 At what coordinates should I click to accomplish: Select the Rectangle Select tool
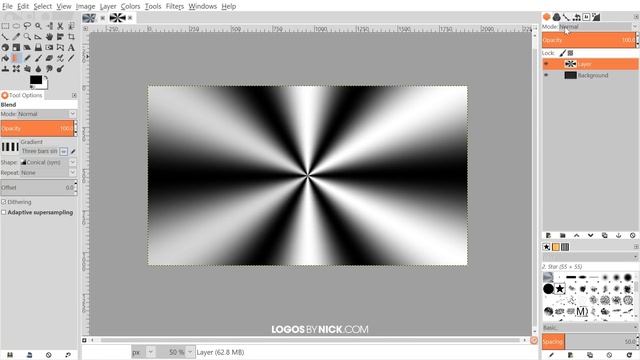click(x=5, y=26)
